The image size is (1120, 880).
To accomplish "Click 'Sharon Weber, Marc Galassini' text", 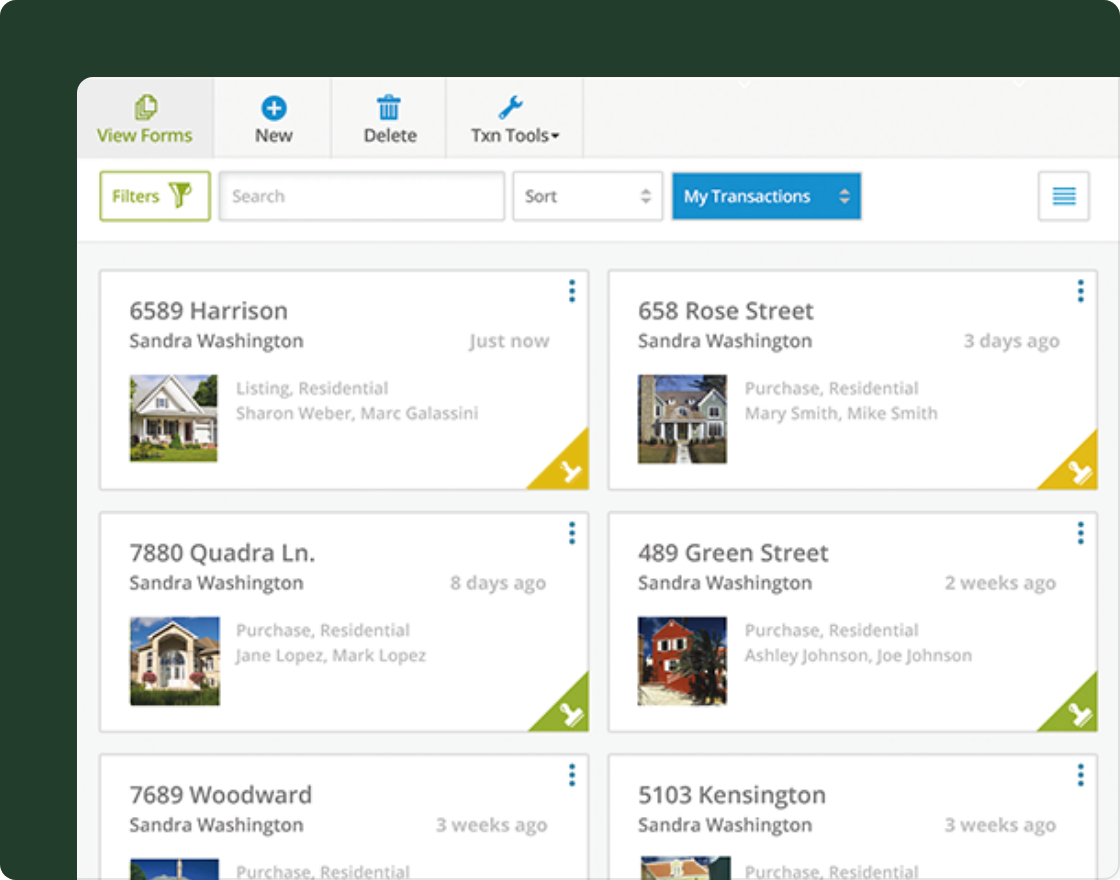I will click(x=357, y=414).
